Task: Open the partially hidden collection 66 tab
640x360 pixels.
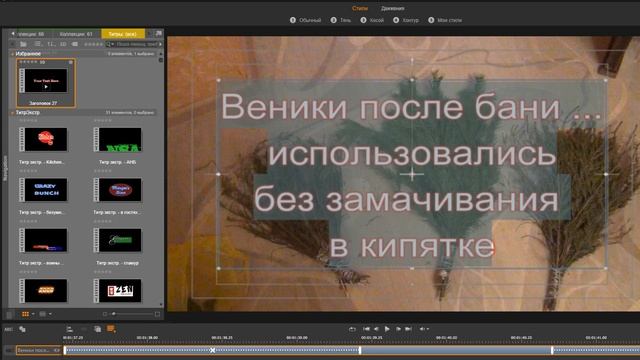Action: (31, 34)
